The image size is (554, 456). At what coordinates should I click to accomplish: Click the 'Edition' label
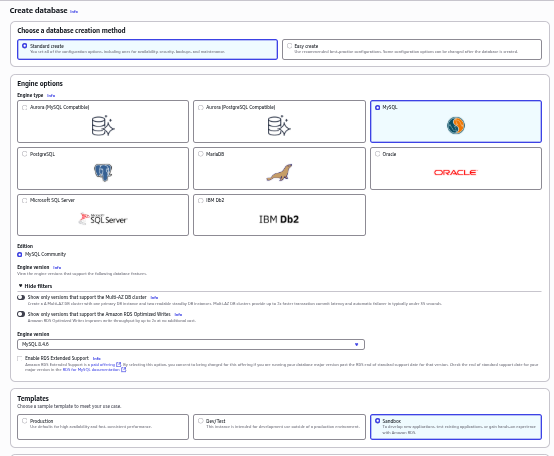(25, 246)
